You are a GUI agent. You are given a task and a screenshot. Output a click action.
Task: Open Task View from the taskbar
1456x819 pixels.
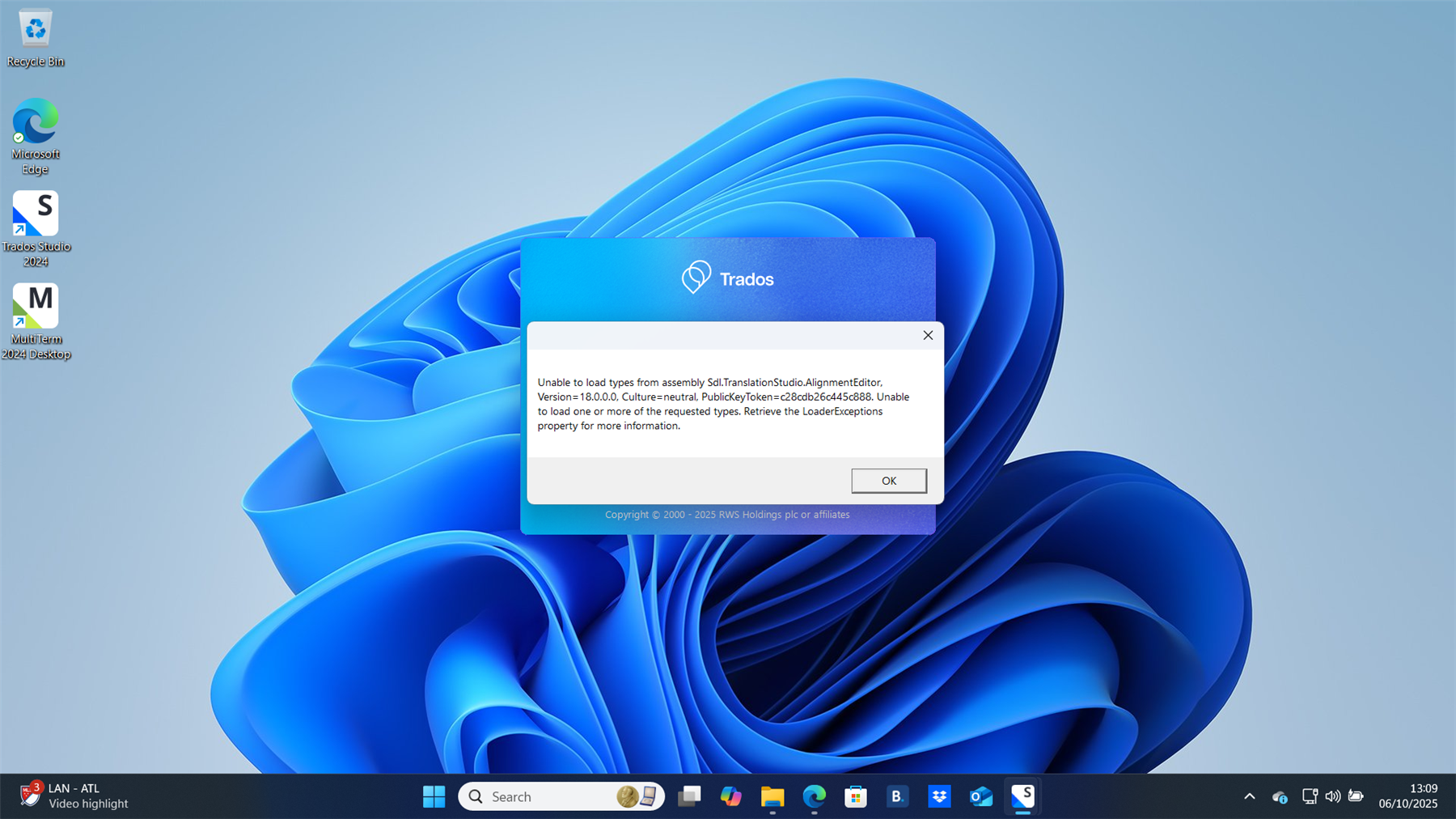pos(689,796)
